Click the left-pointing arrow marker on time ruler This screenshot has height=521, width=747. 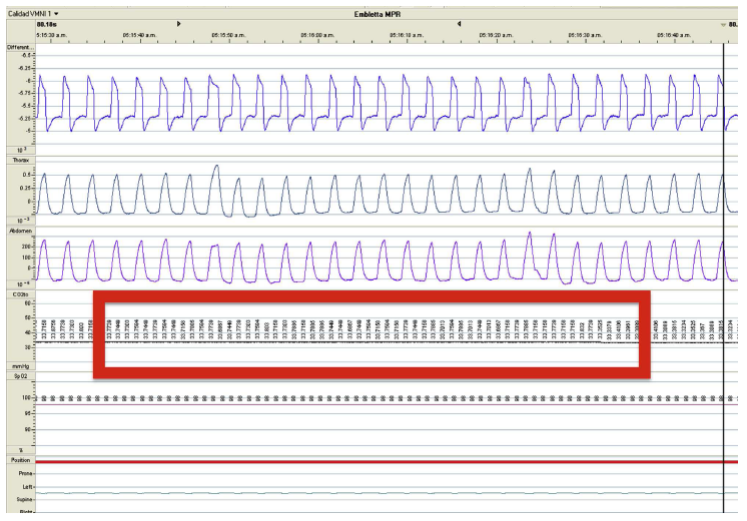click(x=458, y=23)
